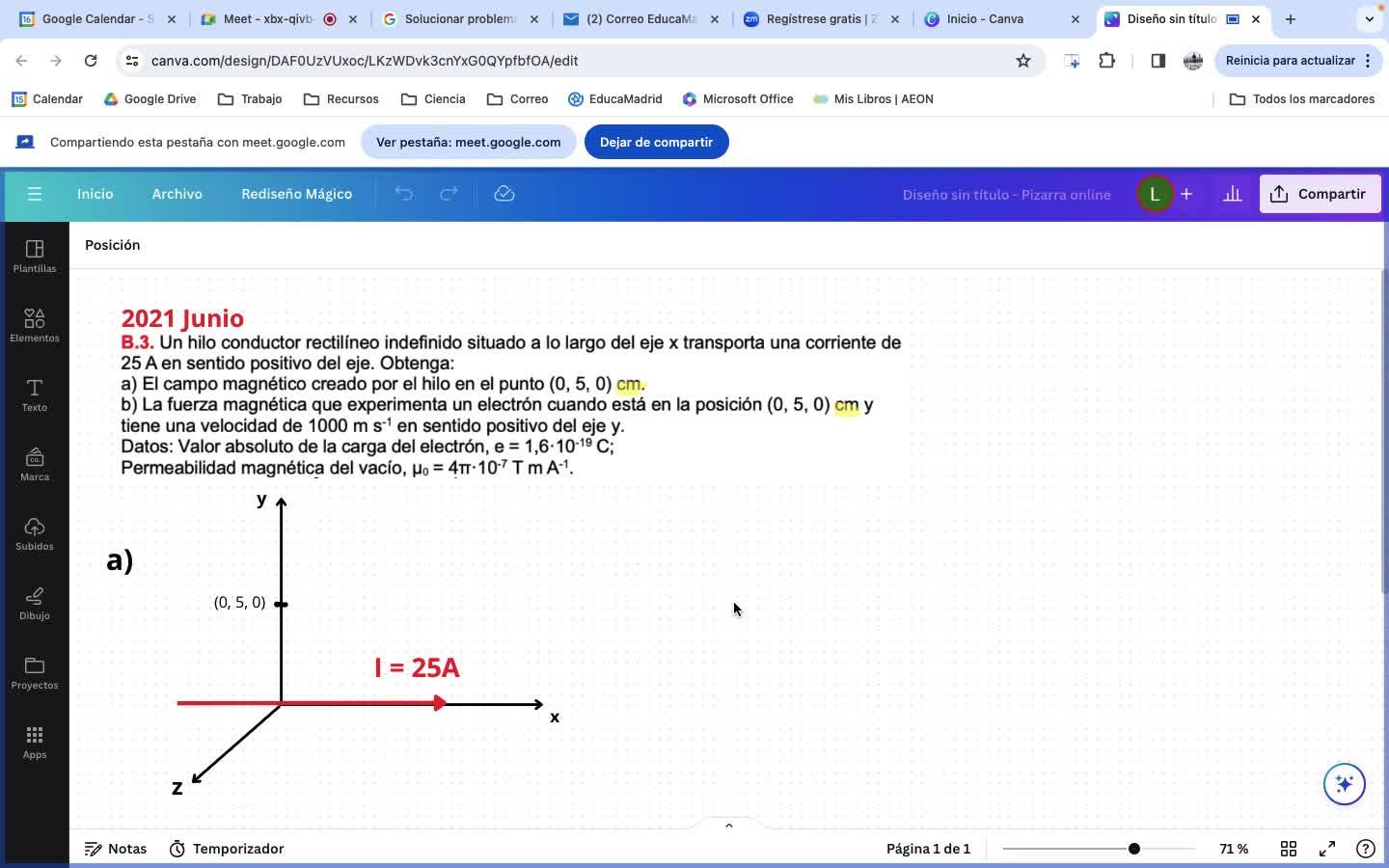Toggle the hamburger main menu

point(35,194)
